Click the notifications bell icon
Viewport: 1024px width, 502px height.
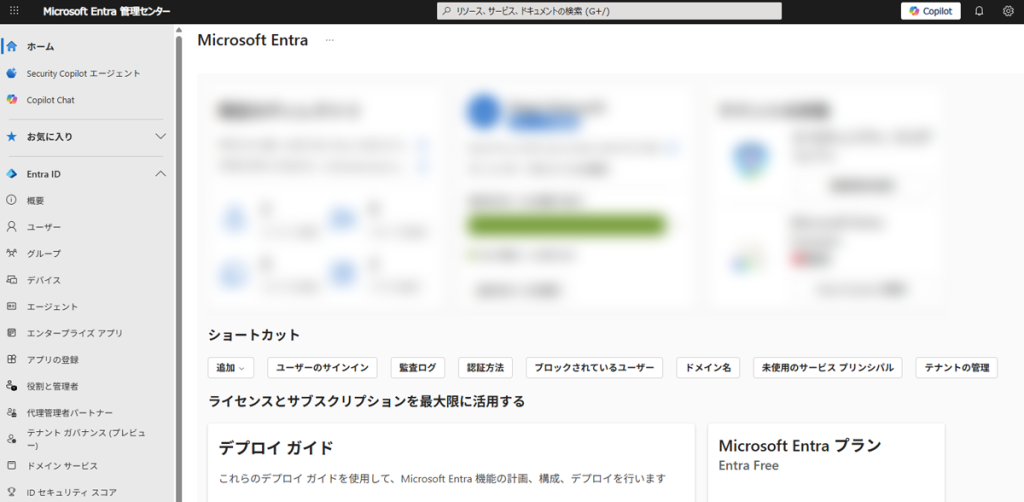(979, 11)
